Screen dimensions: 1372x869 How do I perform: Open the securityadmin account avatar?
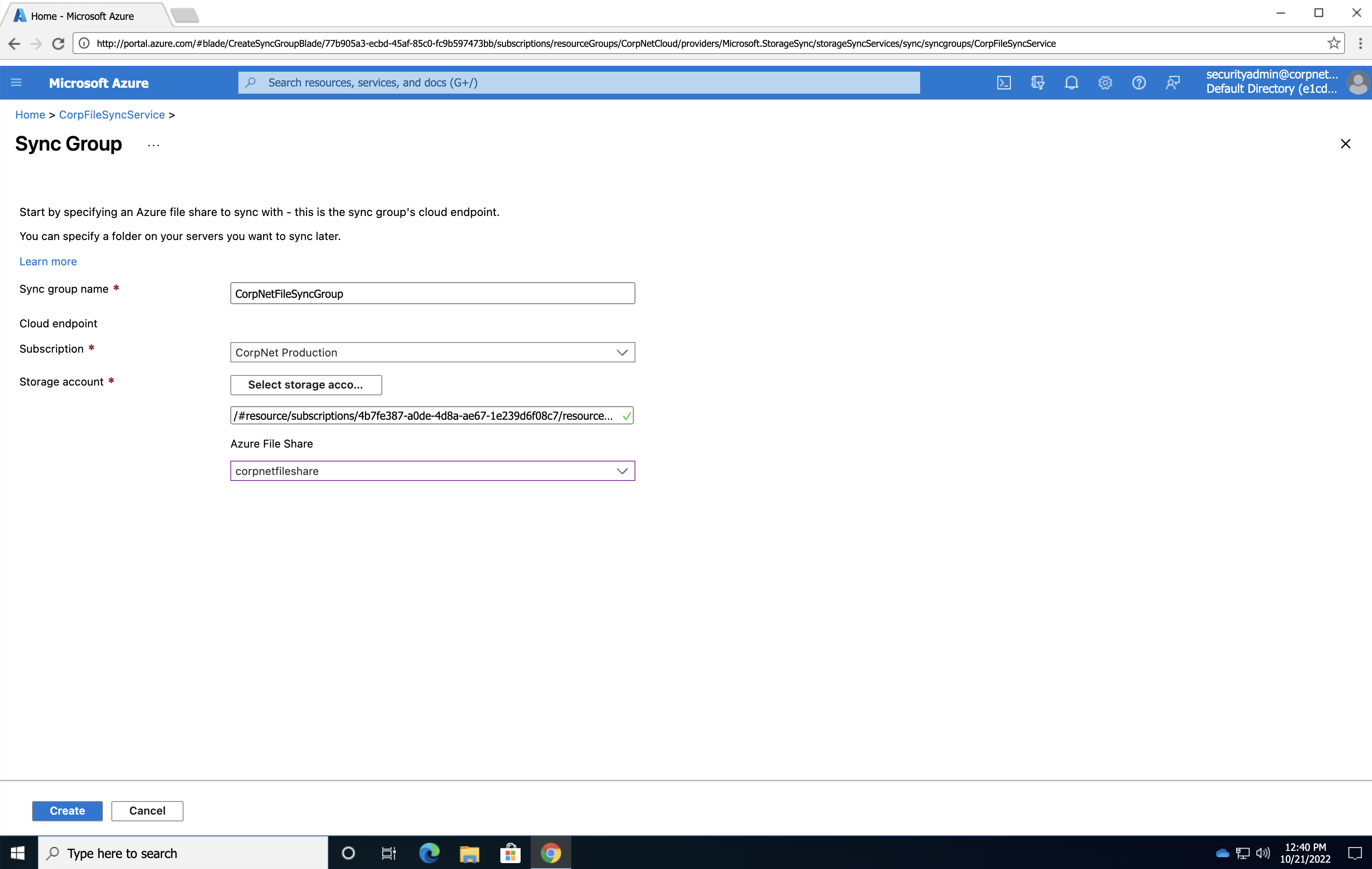tap(1358, 82)
